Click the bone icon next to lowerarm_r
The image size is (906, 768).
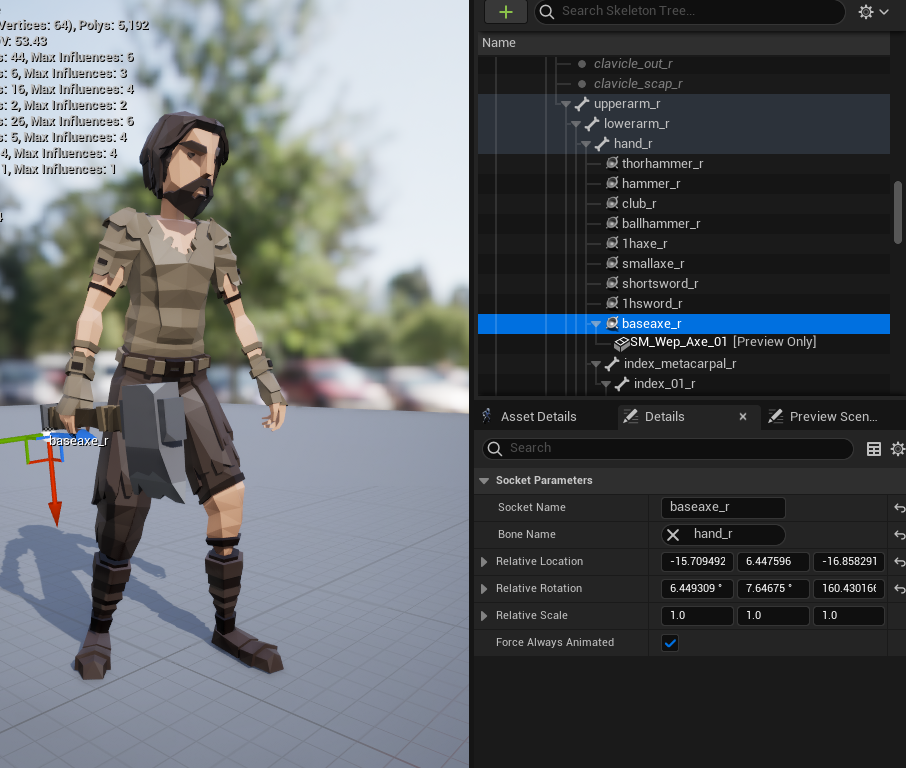coord(592,124)
